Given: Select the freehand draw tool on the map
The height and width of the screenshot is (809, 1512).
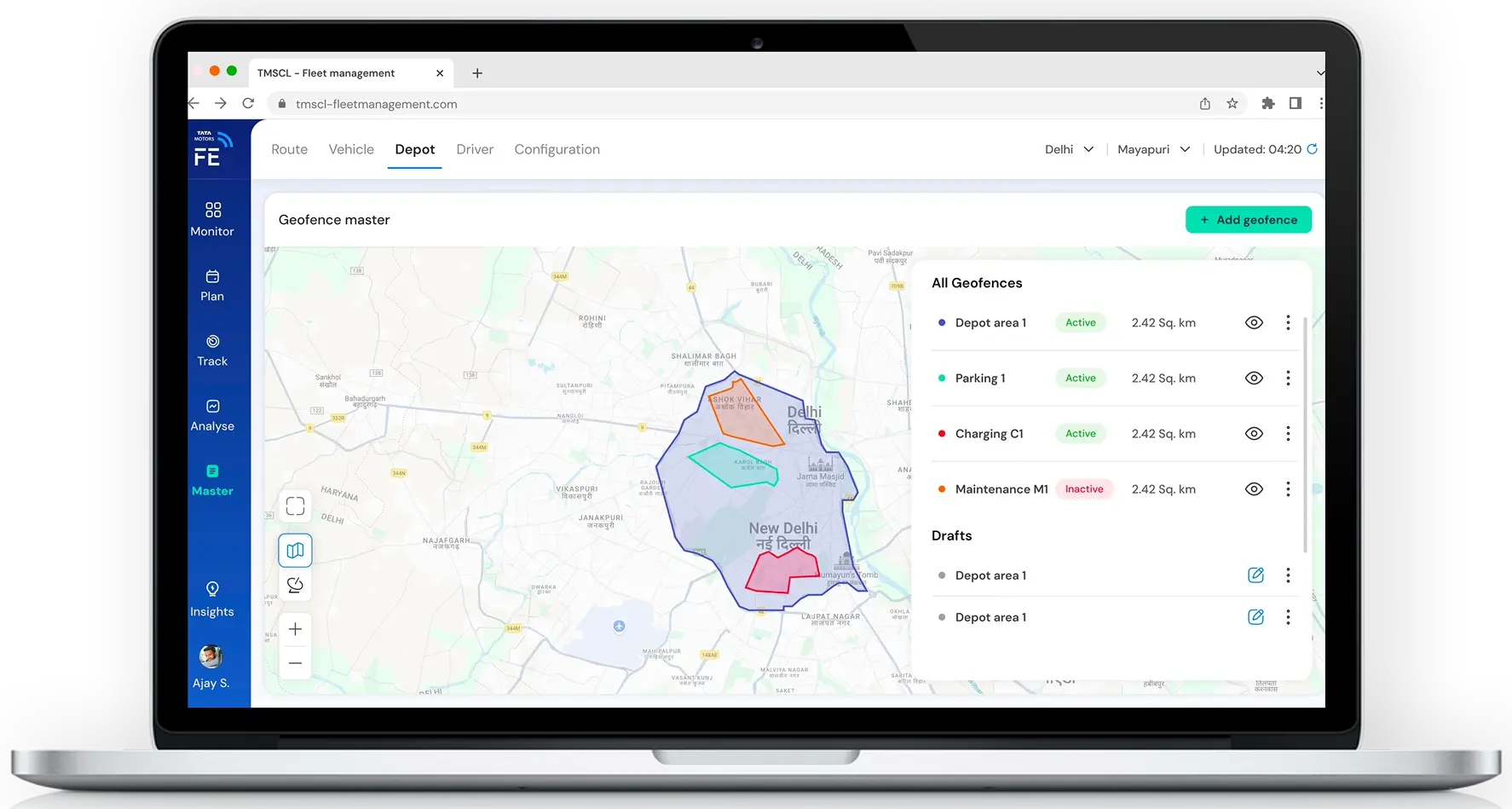Looking at the screenshot, I should click(x=295, y=585).
